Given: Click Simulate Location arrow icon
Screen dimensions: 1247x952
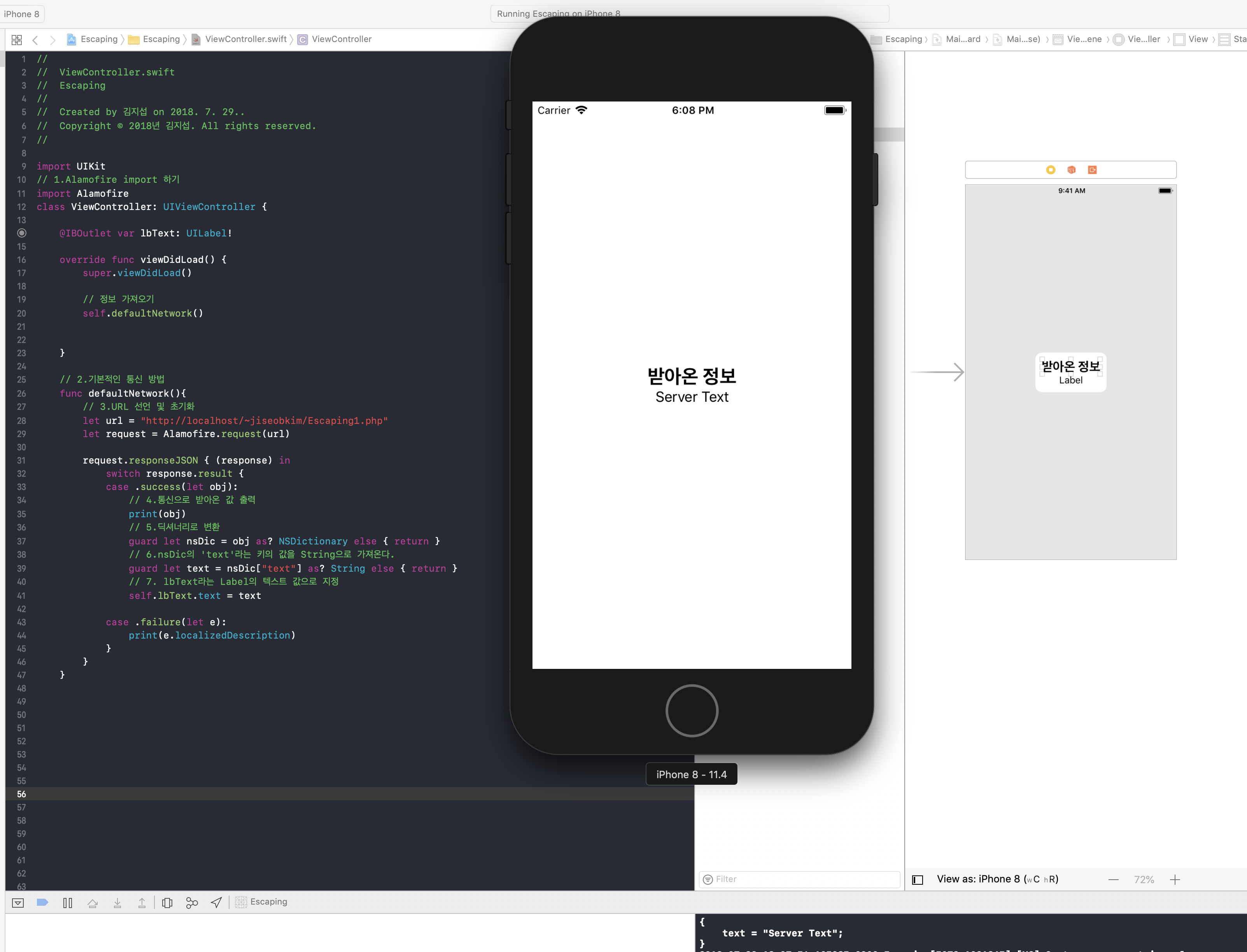Looking at the screenshot, I should pyautogui.click(x=217, y=902).
